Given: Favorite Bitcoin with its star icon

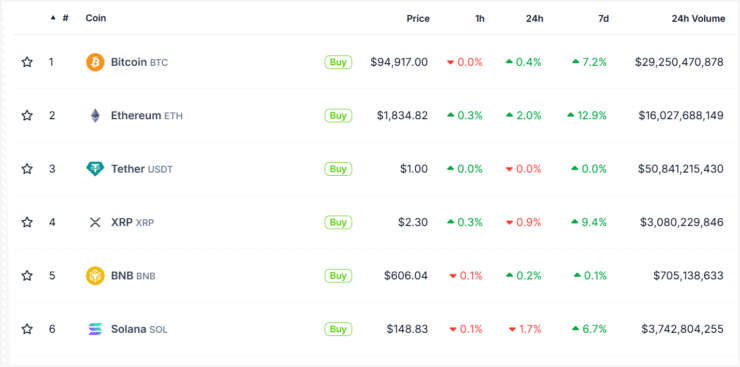Looking at the screenshot, I should pos(27,62).
